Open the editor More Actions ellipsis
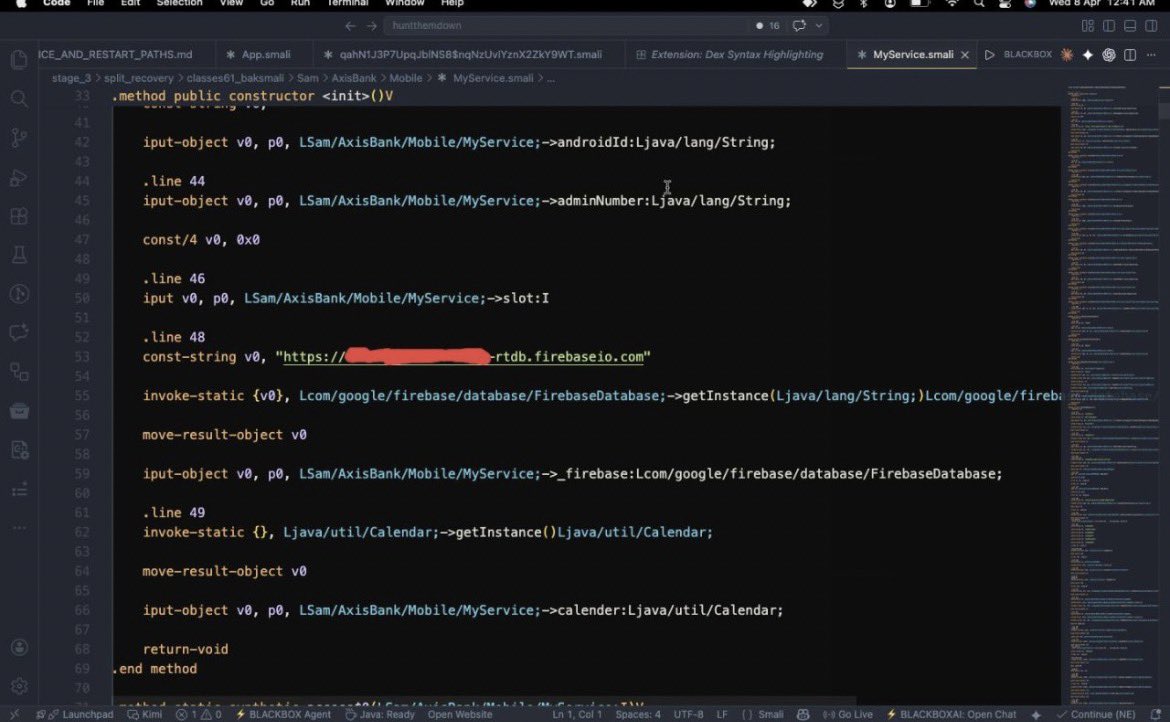This screenshot has height=722, width=1170. (x=1151, y=55)
